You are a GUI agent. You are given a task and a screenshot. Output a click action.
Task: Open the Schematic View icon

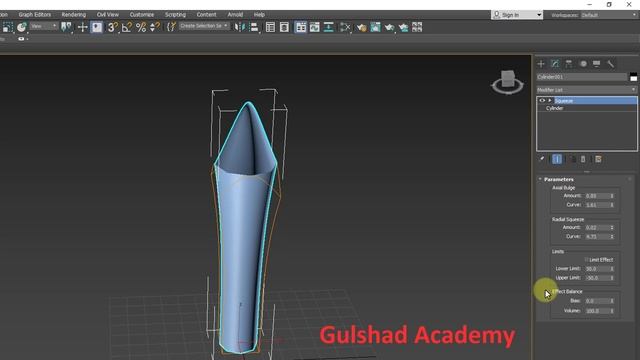click(329, 27)
